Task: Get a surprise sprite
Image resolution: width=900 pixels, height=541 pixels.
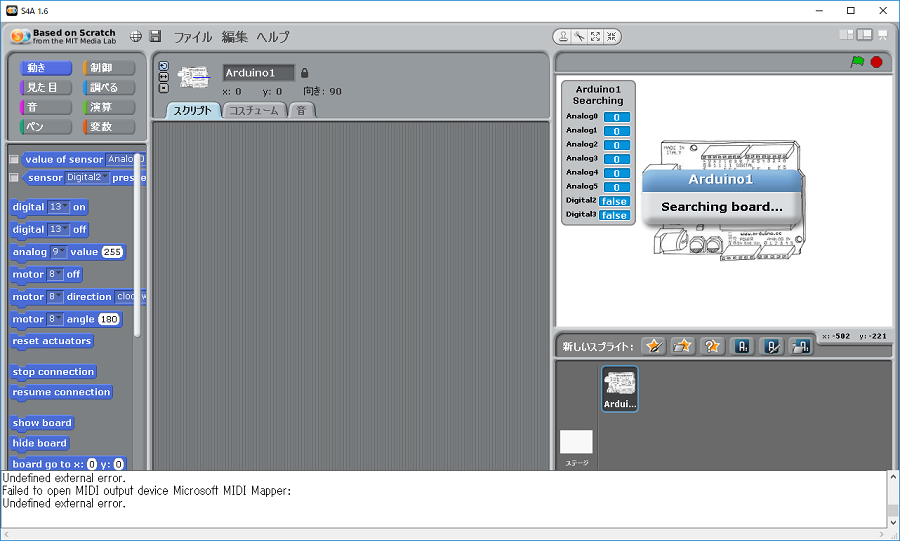Action: pos(712,346)
